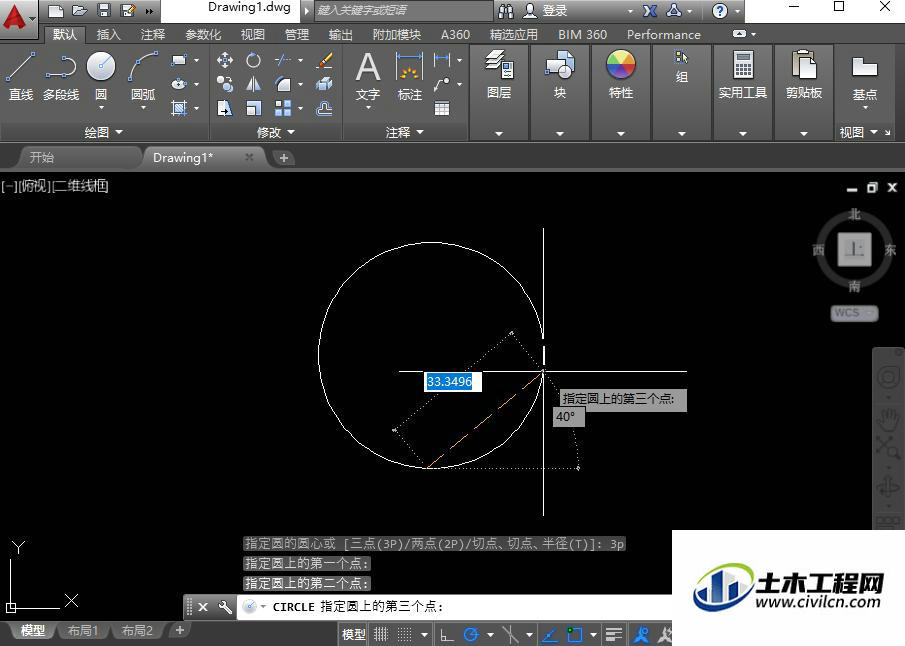905x646 pixels.
Task: Select the Circle (圆) tool
Action: (x=101, y=76)
